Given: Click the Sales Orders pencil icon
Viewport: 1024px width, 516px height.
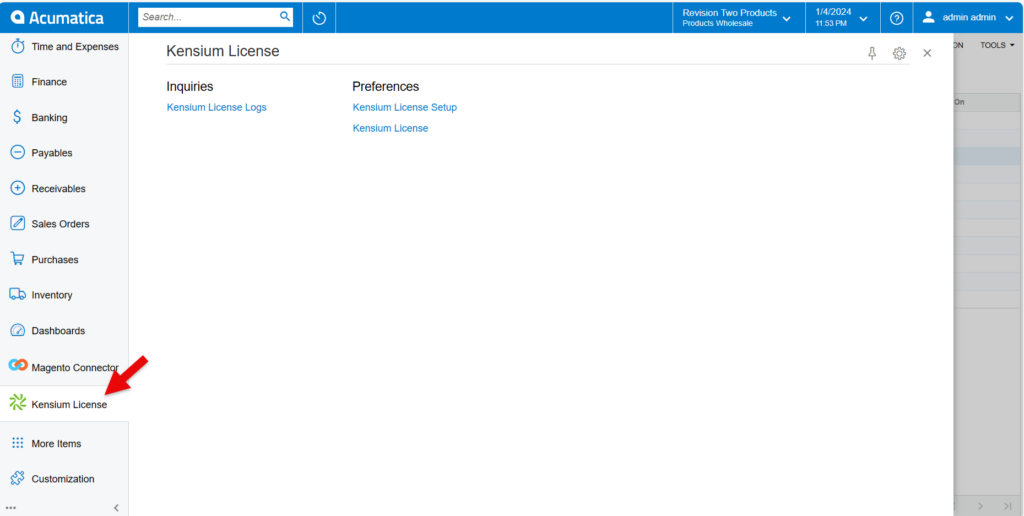Looking at the screenshot, I should pos(18,223).
